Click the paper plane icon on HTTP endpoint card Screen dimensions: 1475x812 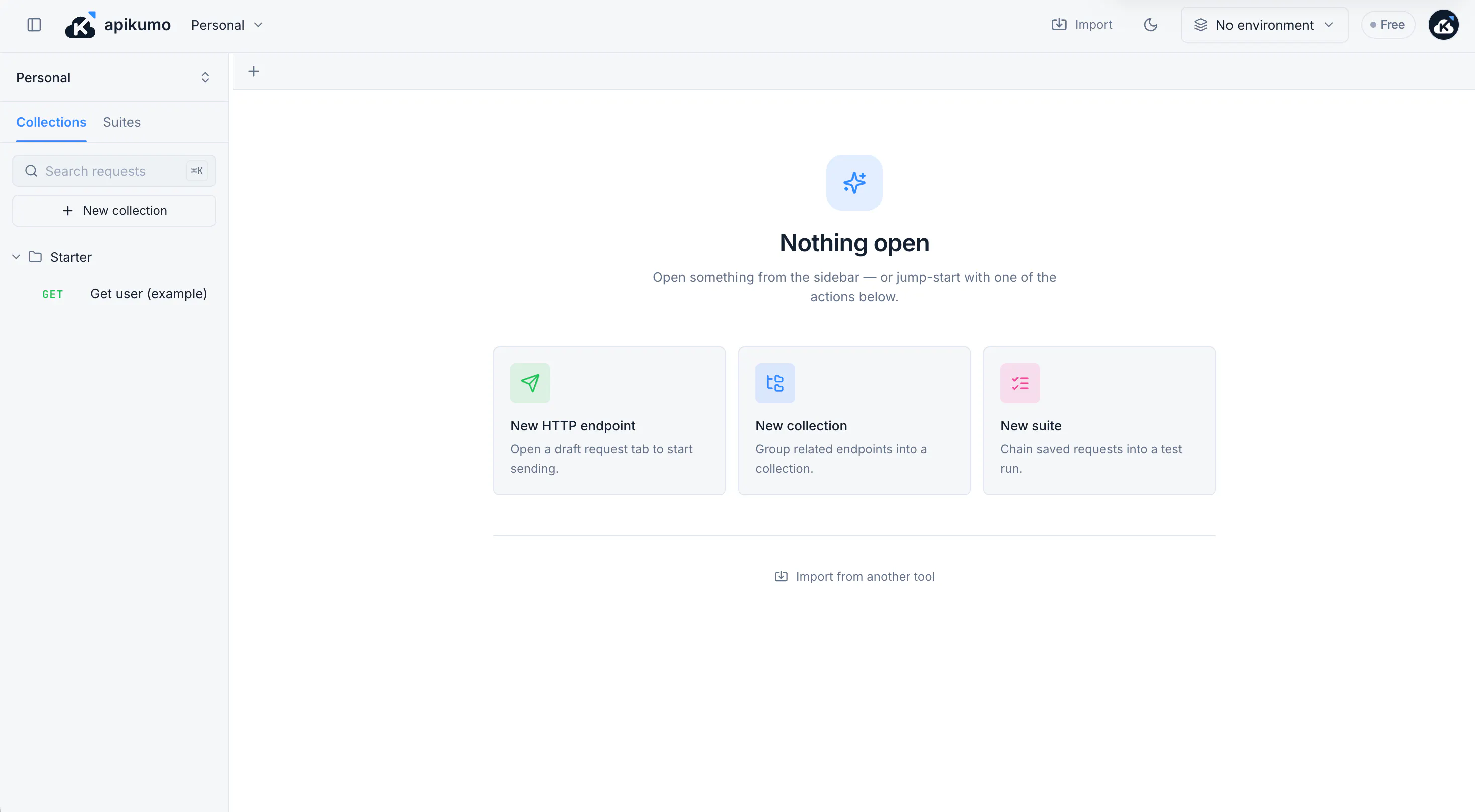tap(530, 383)
